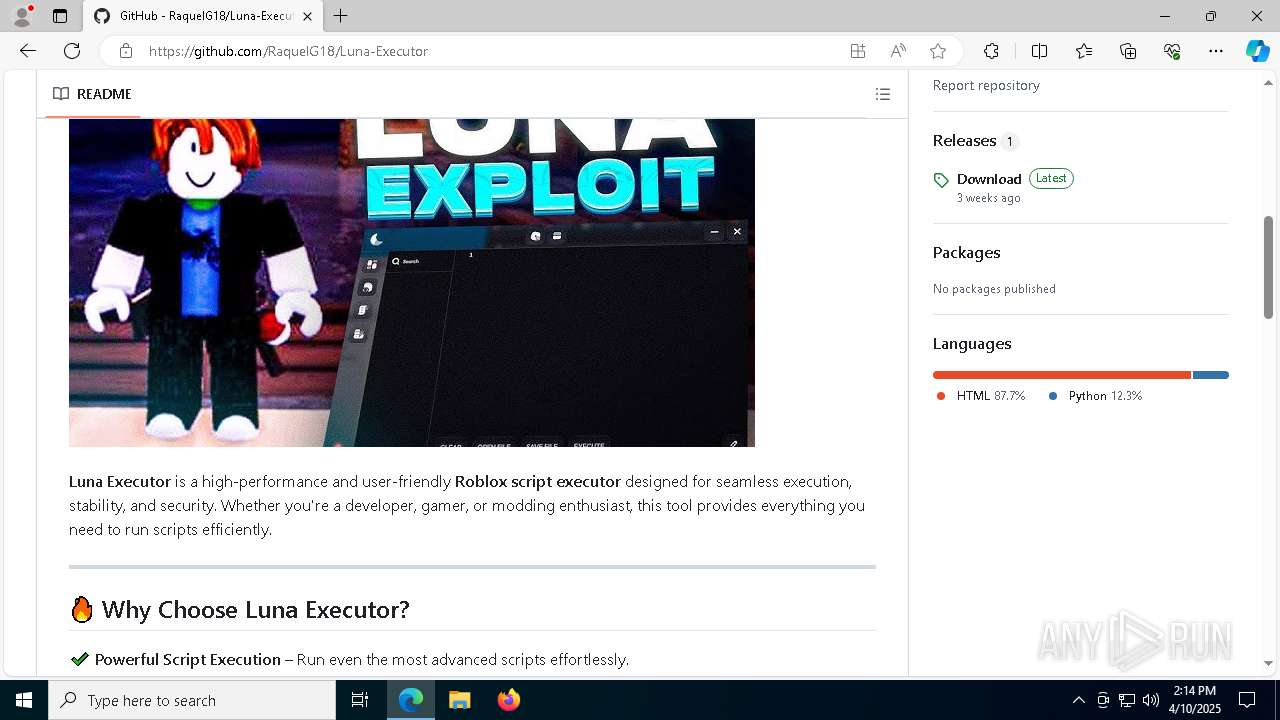The width and height of the screenshot is (1280, 720).
Task: Open the volume control icon
Action: [1151, 700]
